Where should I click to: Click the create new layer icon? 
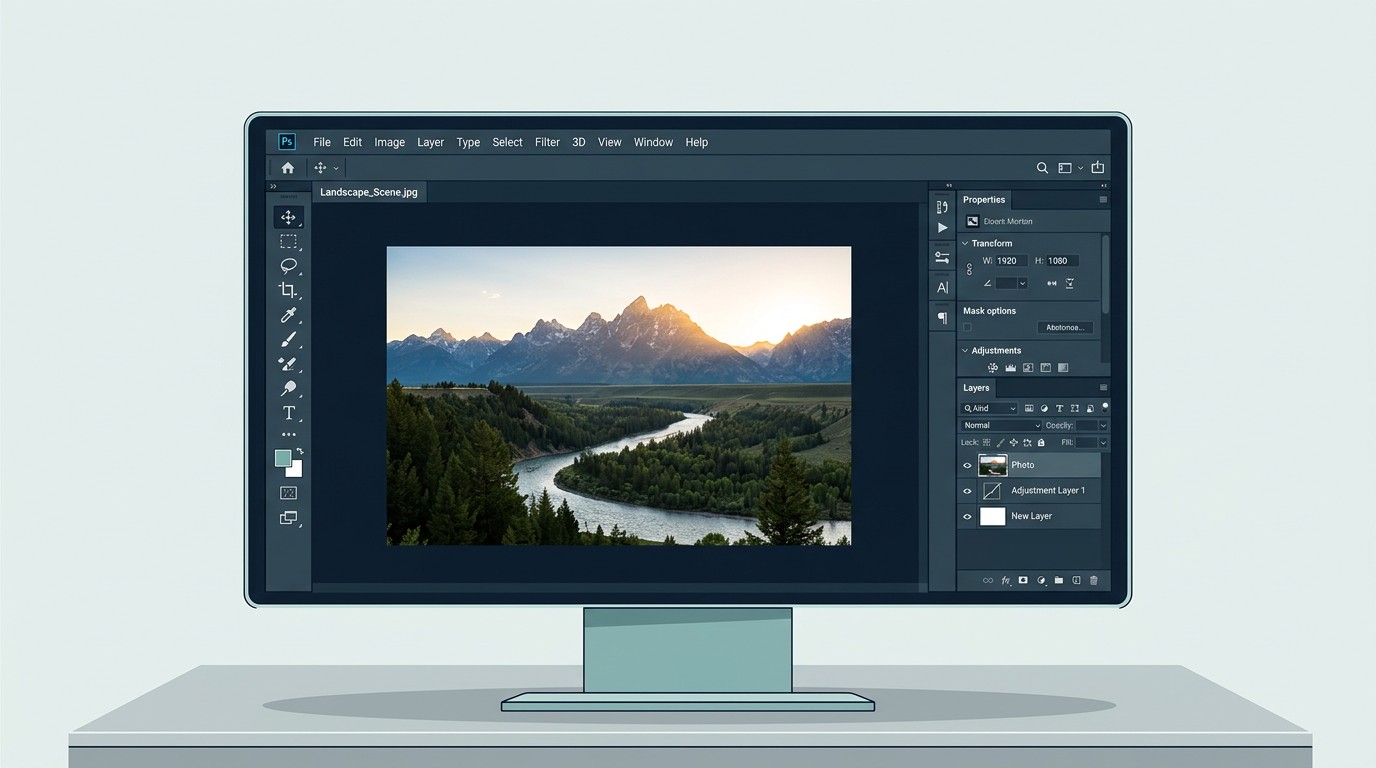pyautogui.click(x=1076, y=580)
